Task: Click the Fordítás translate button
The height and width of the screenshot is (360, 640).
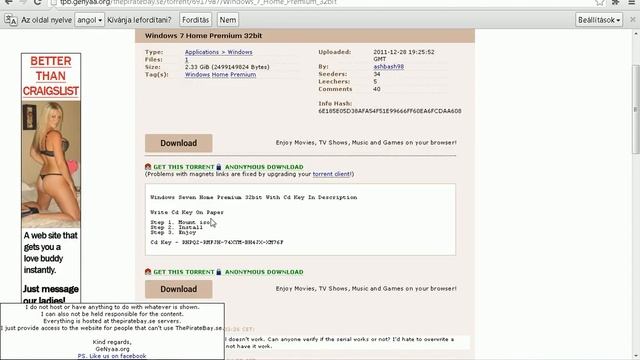Action: tap(196, 20)
